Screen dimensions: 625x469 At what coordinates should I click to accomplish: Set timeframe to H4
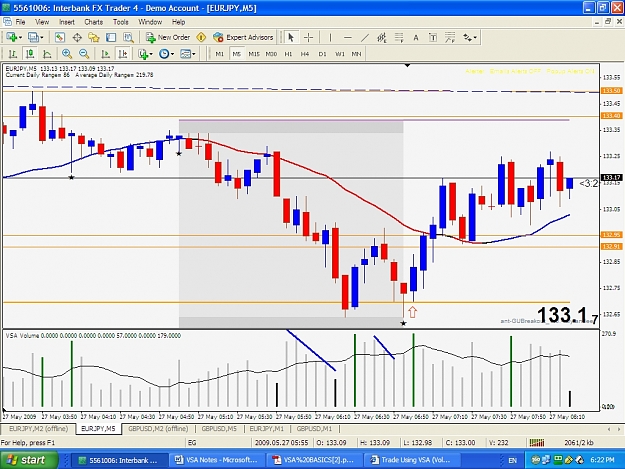305,54
